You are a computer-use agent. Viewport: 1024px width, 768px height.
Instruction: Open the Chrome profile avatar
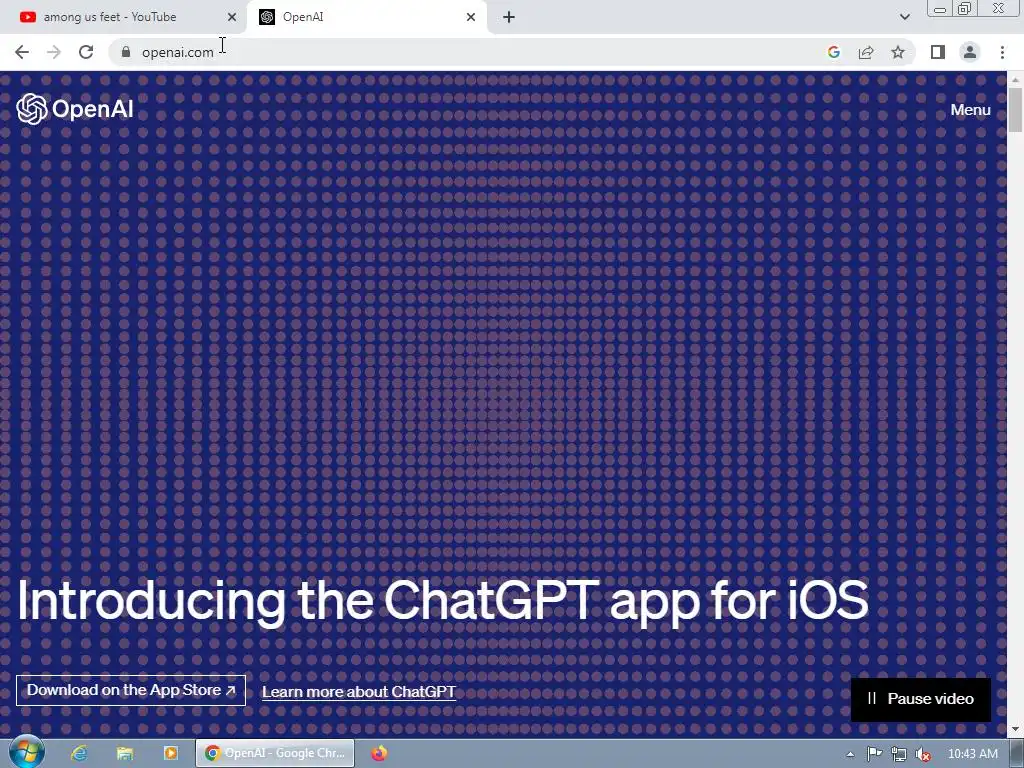point(970,52)
